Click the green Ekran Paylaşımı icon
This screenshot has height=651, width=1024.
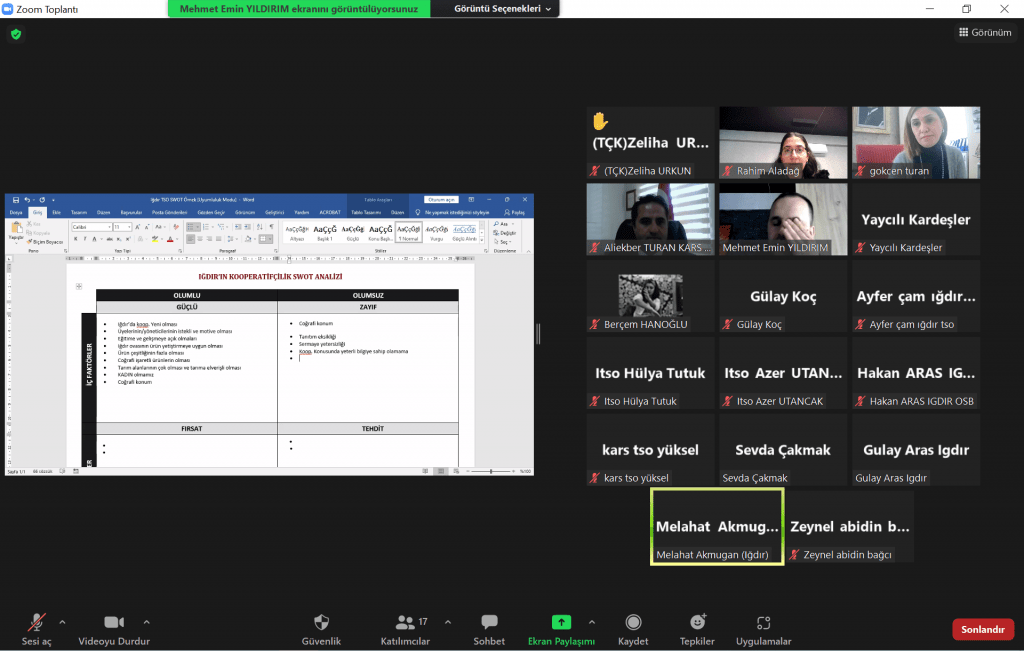pyautogui.click(x=561, y=622)
